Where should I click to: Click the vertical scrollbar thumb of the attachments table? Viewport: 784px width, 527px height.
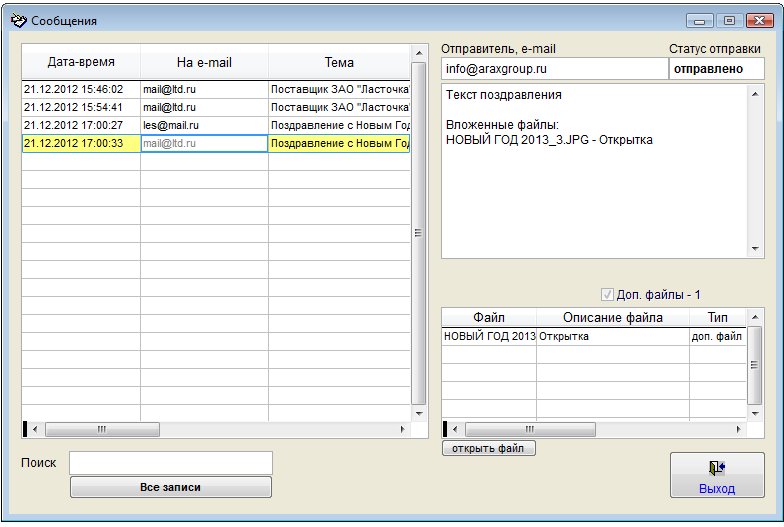[754, 365]
